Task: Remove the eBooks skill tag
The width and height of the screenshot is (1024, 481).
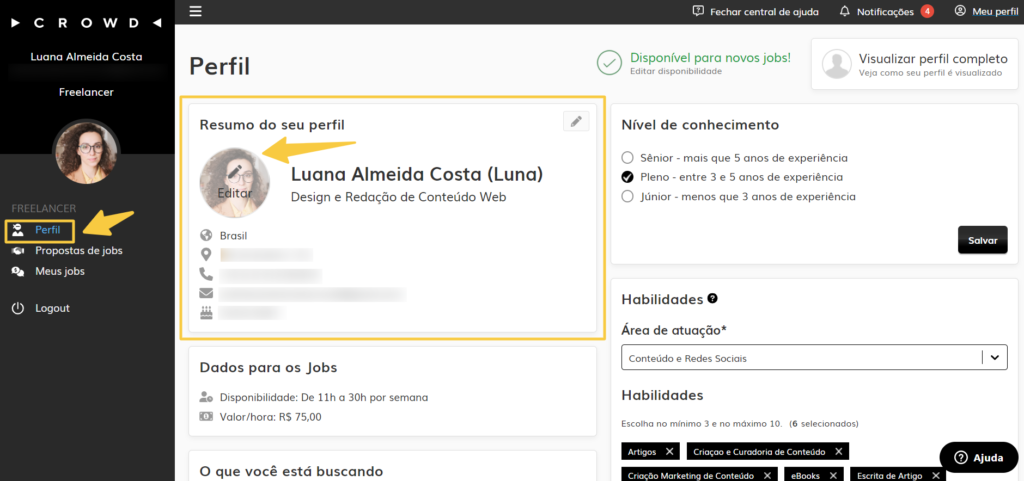Action: 834,476
